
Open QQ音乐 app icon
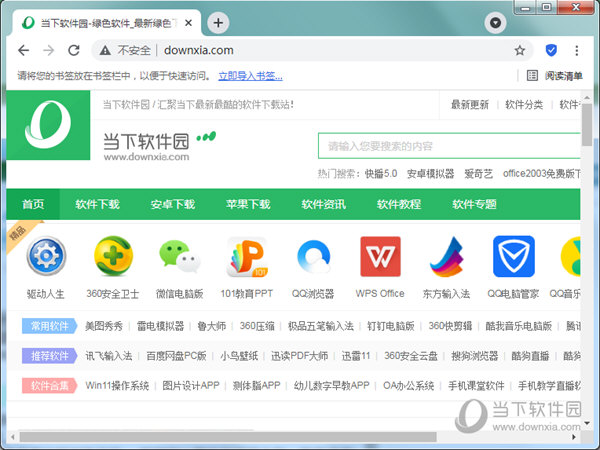pos(570,256)
